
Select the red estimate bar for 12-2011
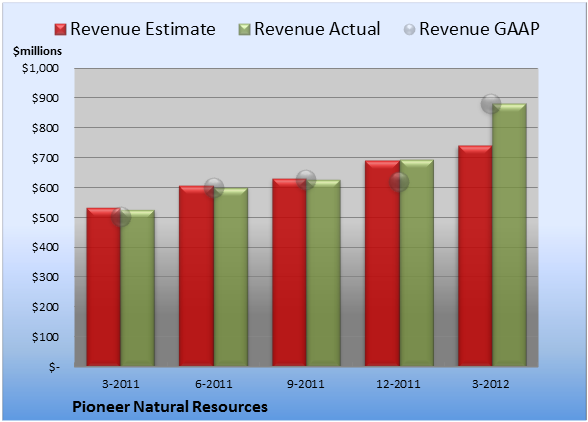[382, 263]
